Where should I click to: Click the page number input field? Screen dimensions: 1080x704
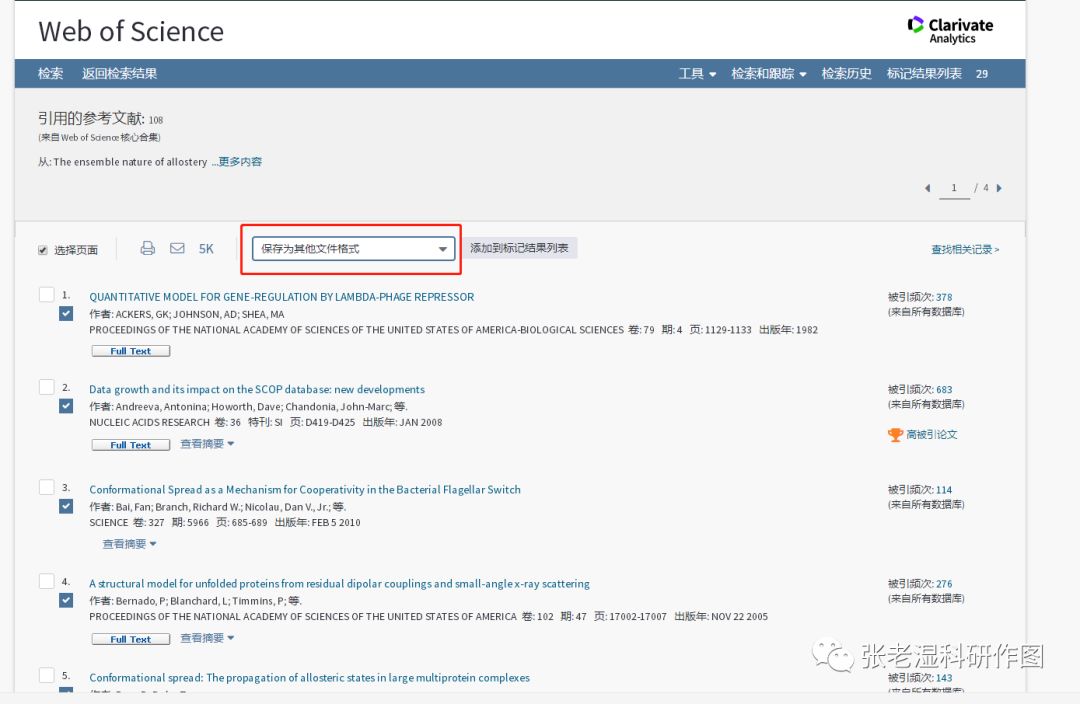954,188
